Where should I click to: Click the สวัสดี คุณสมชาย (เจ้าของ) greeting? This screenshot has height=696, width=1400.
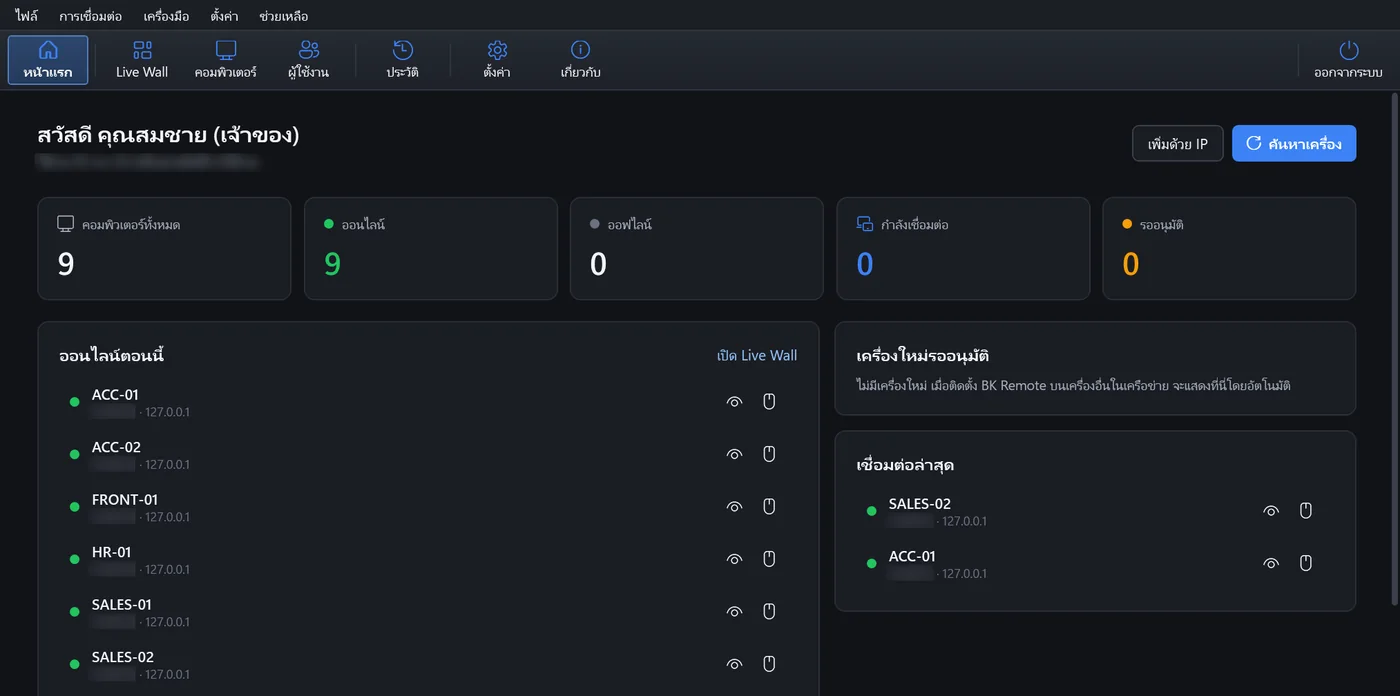pyautogui.click(x=168, y=135)
